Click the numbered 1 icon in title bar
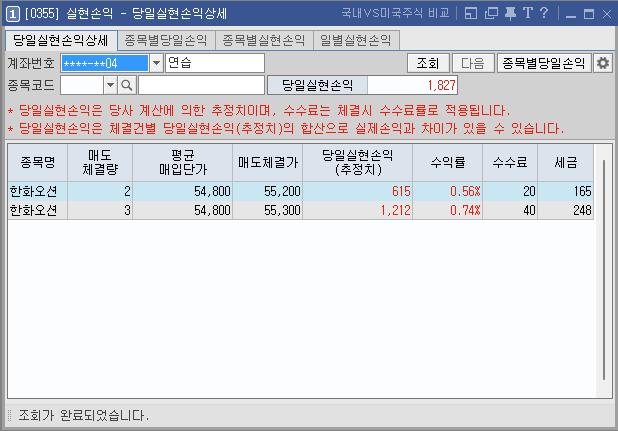 [12, 15]
